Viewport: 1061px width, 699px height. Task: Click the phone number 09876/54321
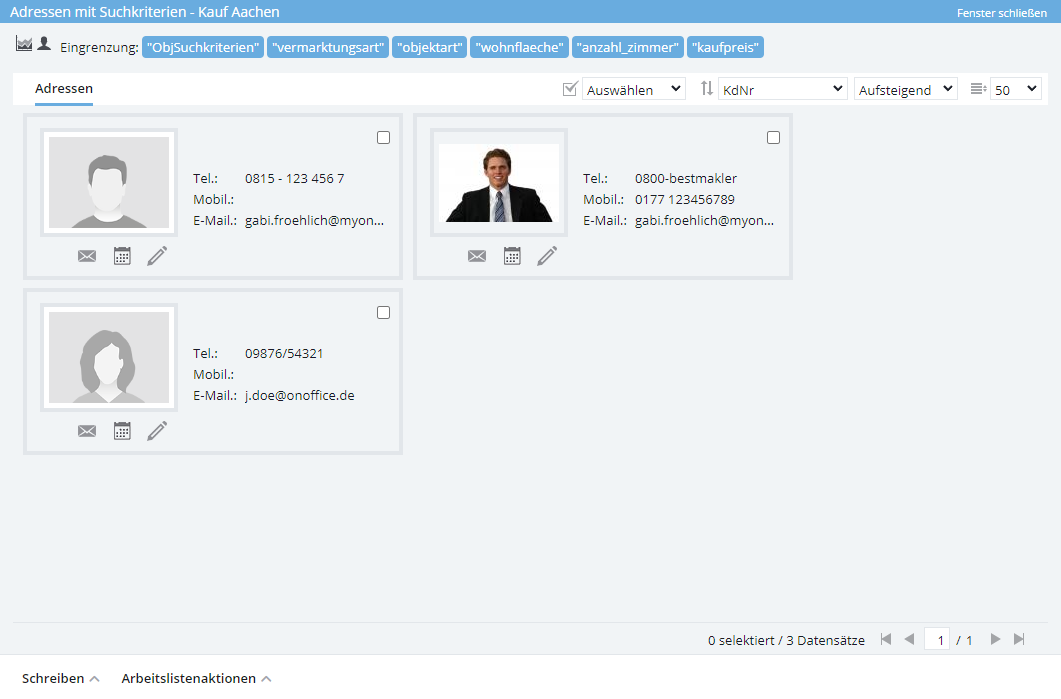(x=284, y=354)
